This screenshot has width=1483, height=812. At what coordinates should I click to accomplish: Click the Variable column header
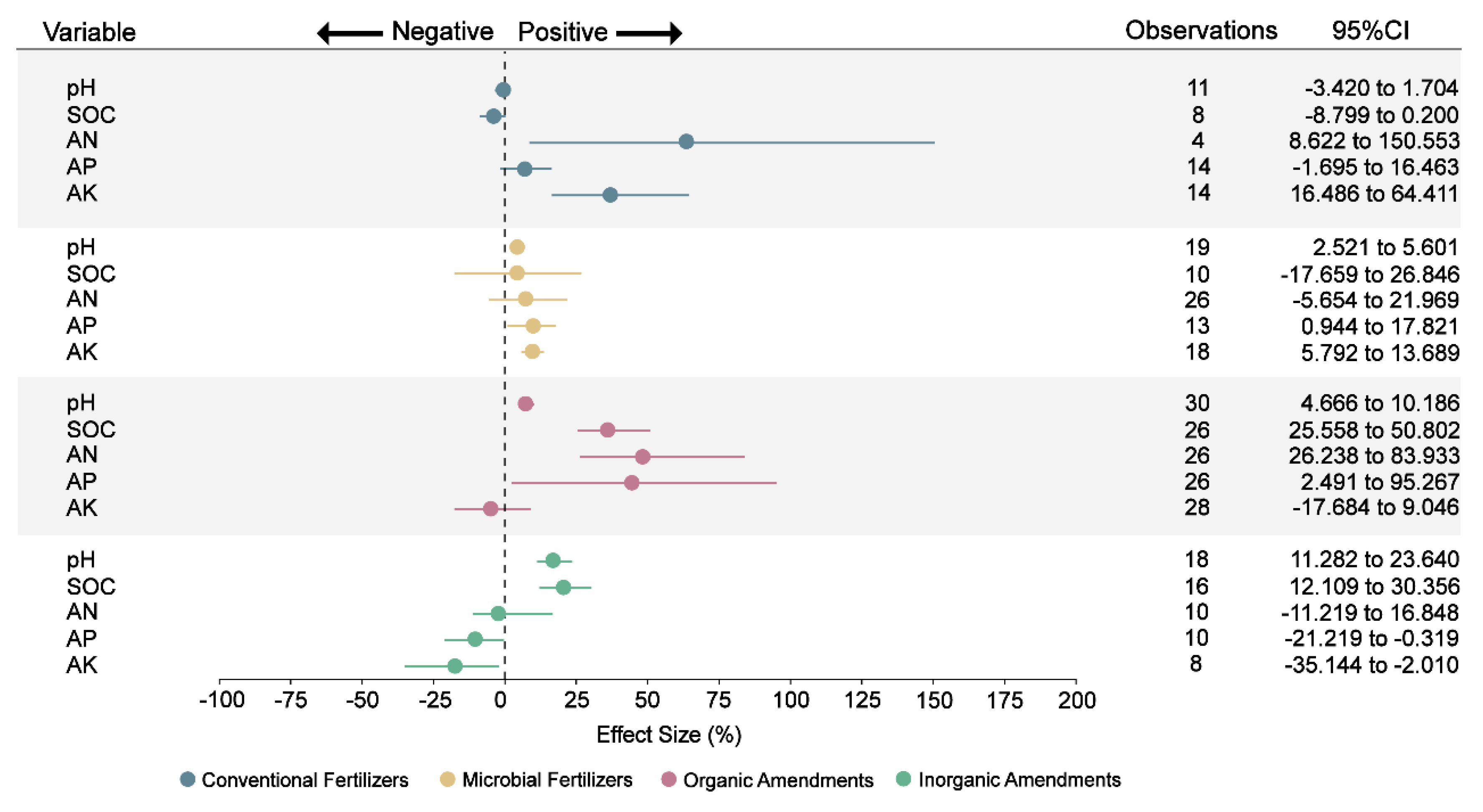click(x=89, y=32)
